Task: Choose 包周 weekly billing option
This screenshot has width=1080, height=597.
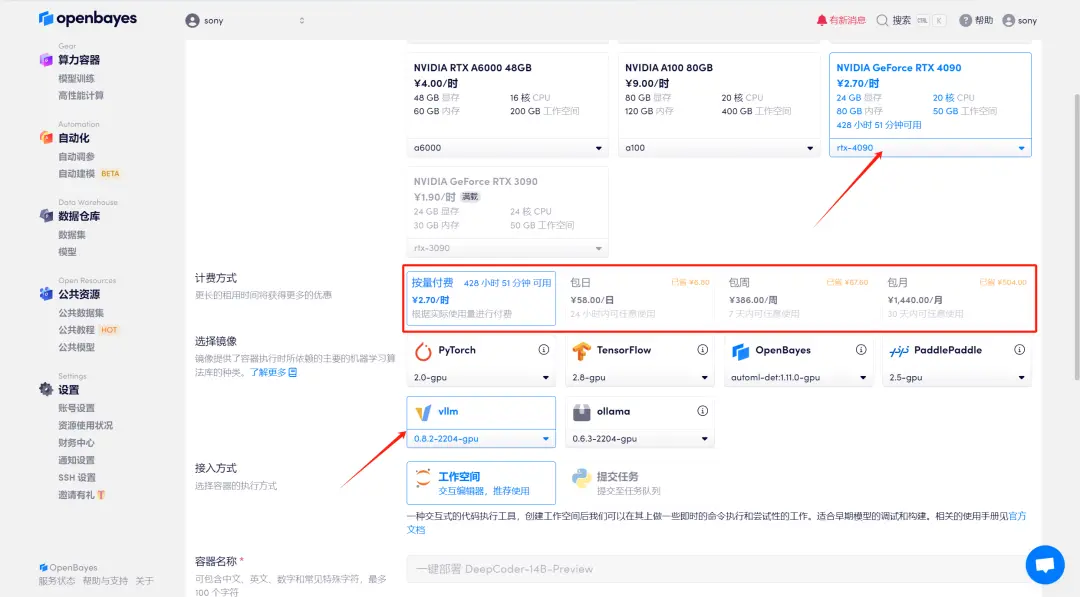Action: click(798, 298)
